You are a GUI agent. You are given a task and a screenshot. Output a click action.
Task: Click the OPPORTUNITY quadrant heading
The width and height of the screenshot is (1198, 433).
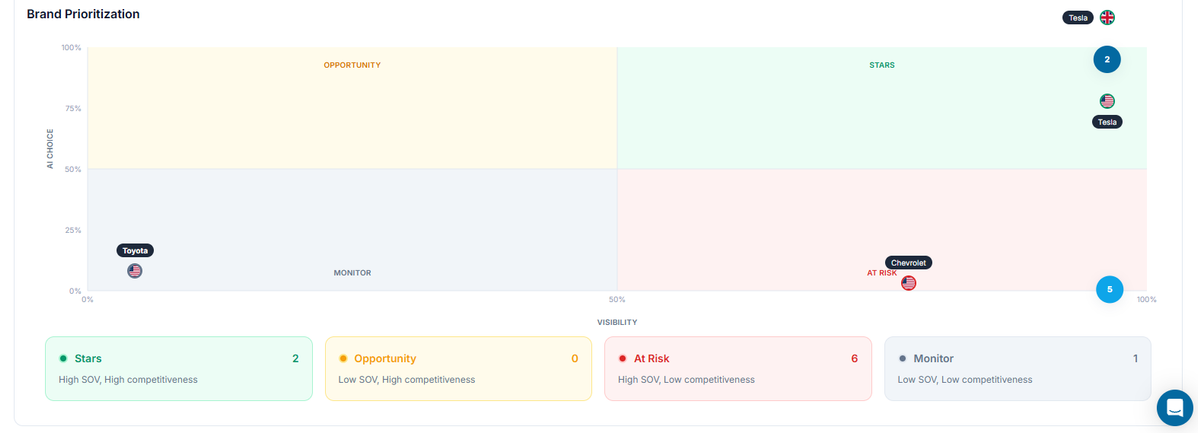[x=352, y=65]
